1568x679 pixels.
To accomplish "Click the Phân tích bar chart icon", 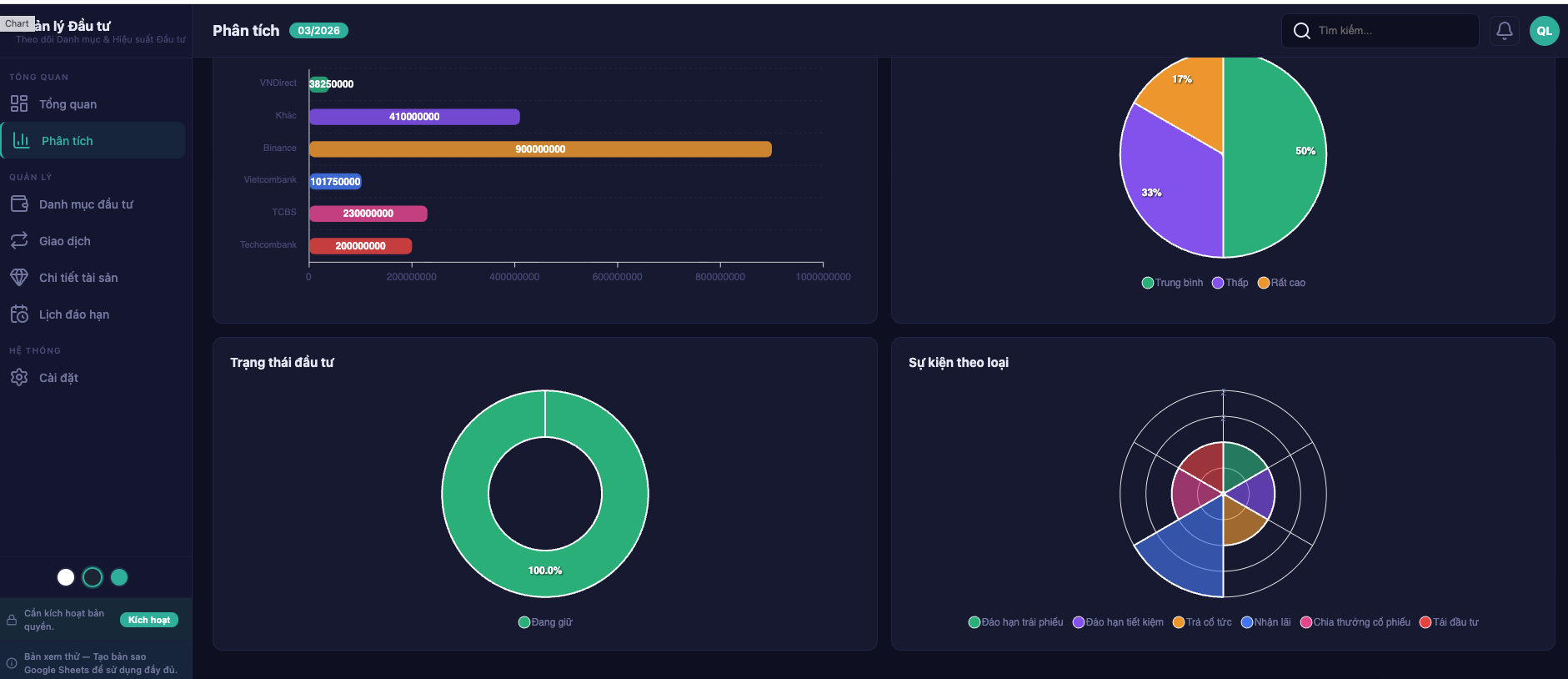I will tap(22, 140).
